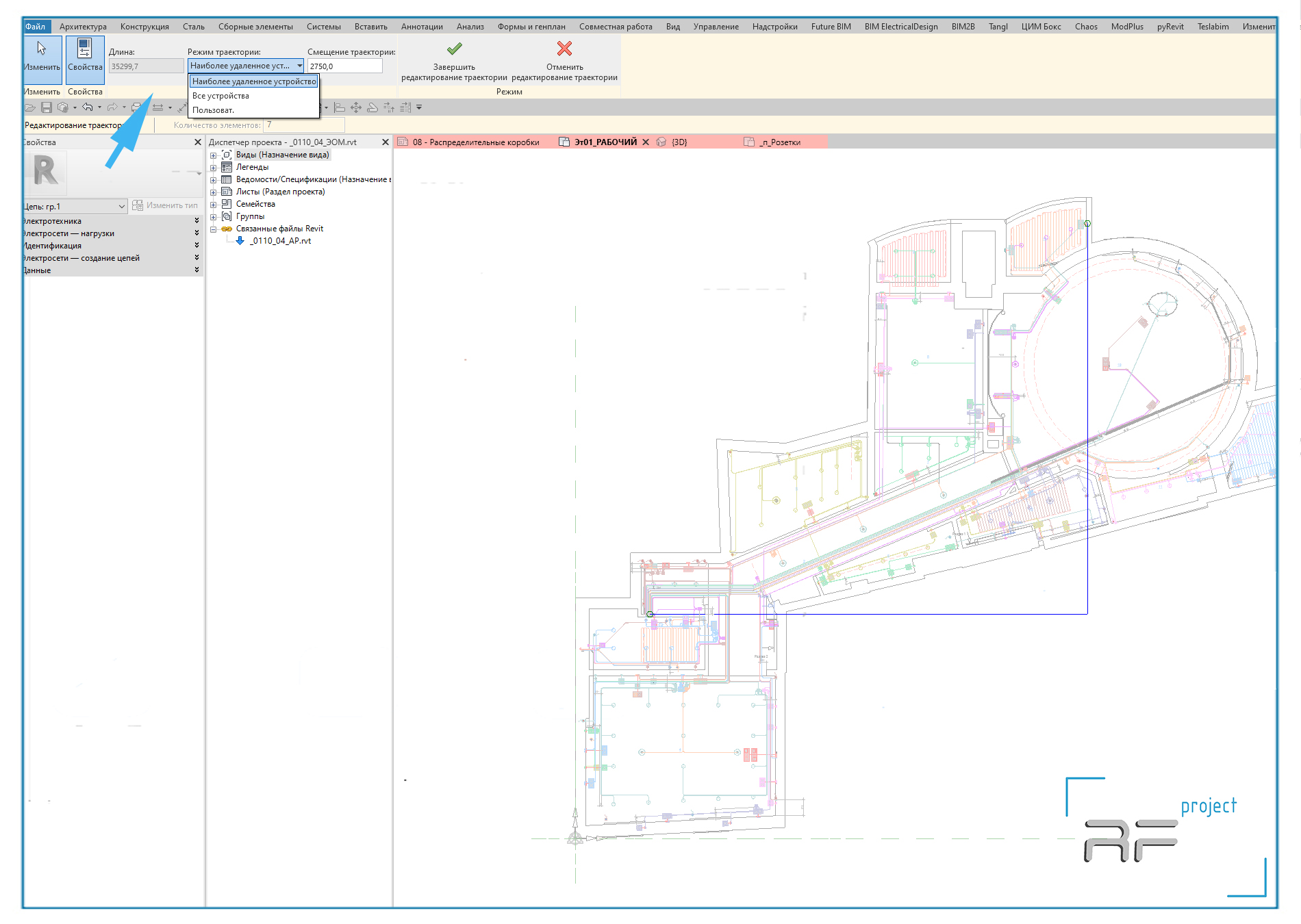1301x924 pixels.
Task: Click the move crosshair arrows icon
Action: (x=356, y=107)
